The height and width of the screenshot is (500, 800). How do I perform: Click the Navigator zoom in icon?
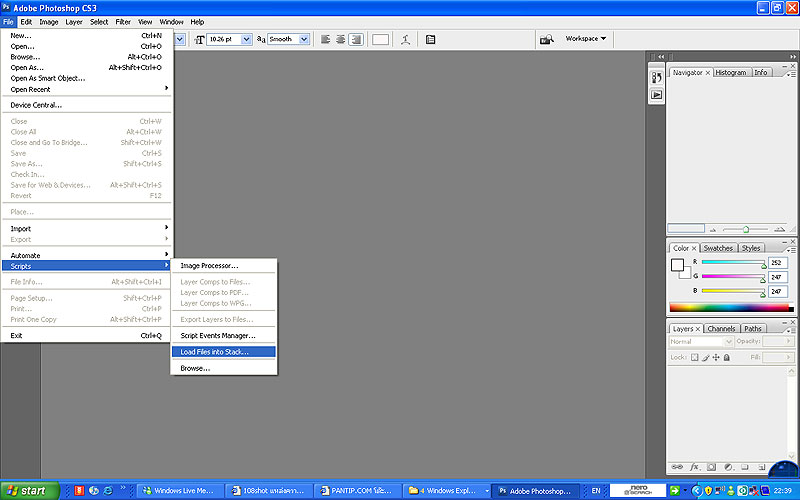(x=779, y=230)
